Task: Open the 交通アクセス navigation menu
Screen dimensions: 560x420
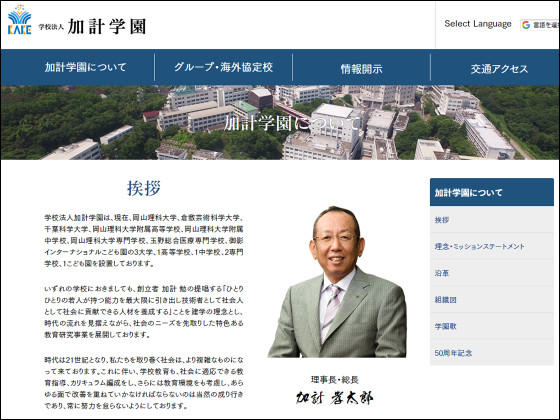Action: click(x=499, y=69)
